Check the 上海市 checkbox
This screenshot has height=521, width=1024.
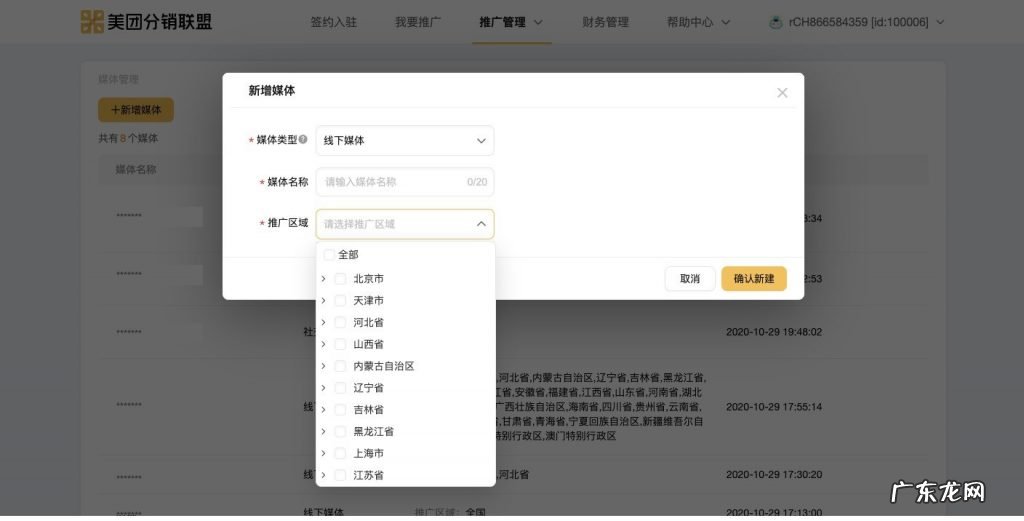pos(340,453)
